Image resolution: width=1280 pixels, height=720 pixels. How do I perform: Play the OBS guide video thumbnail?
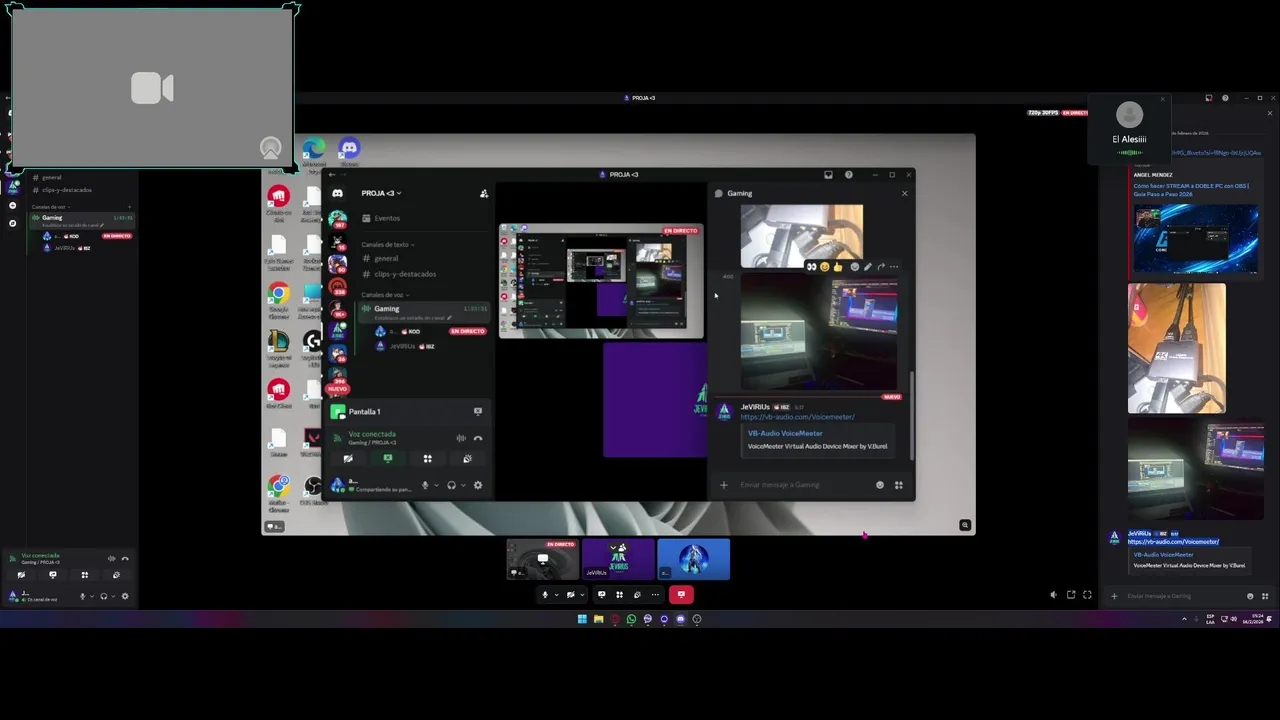pyautogui.click(x=1196, y=237)
